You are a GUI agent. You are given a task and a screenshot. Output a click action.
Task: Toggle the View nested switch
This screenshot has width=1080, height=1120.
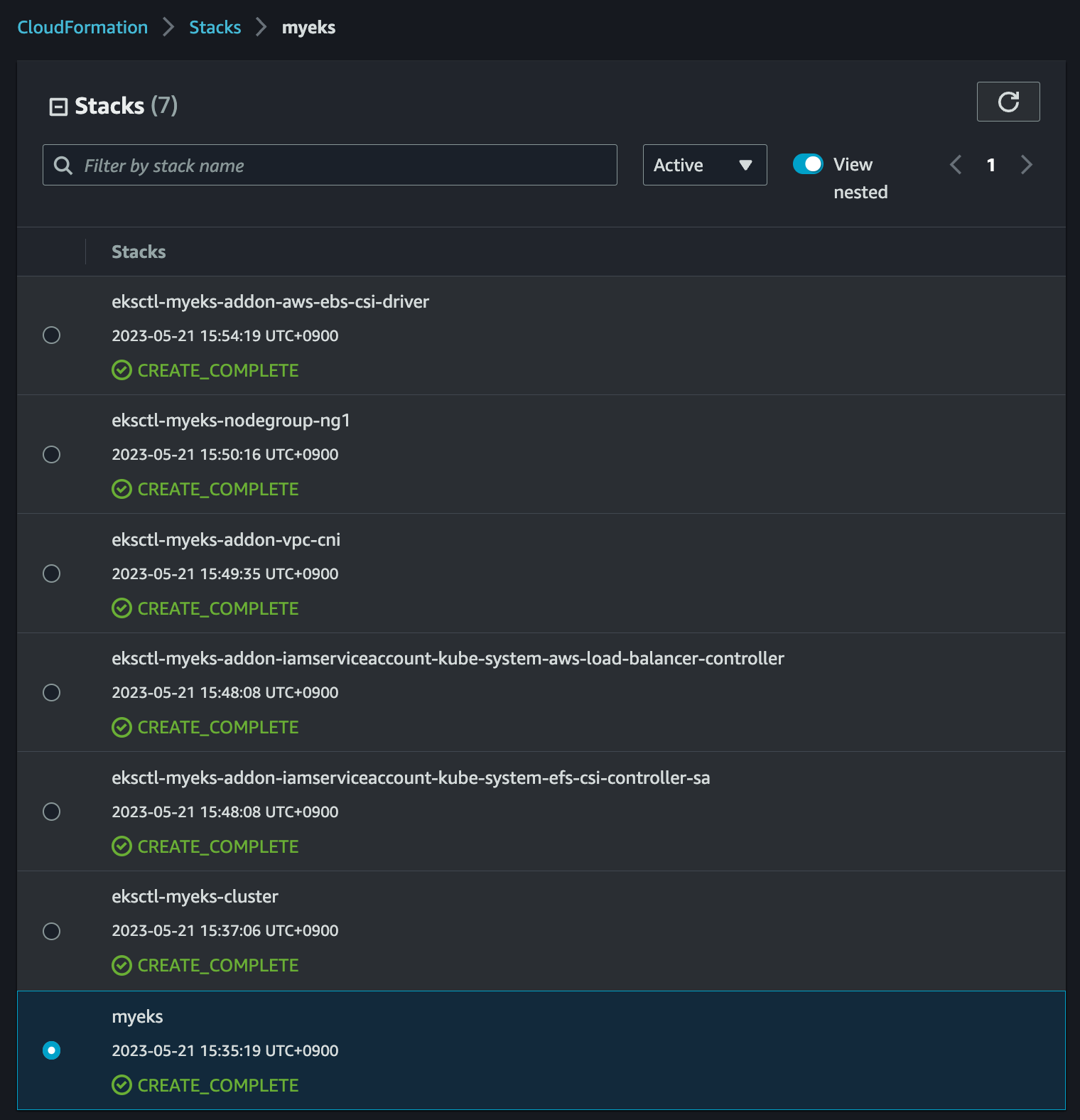pos(808,164)
